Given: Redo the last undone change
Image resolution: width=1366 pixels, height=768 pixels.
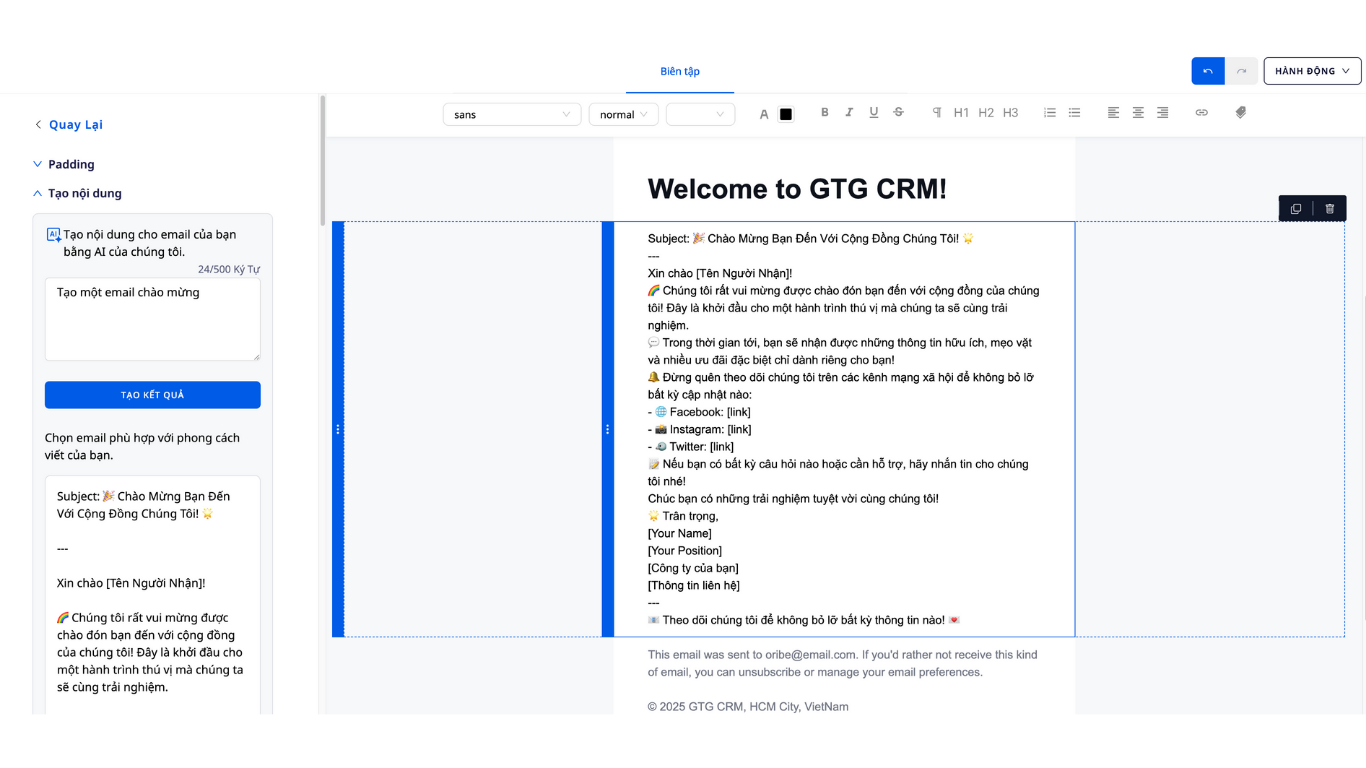Looking at the screenshot, I should (1242, 71).
